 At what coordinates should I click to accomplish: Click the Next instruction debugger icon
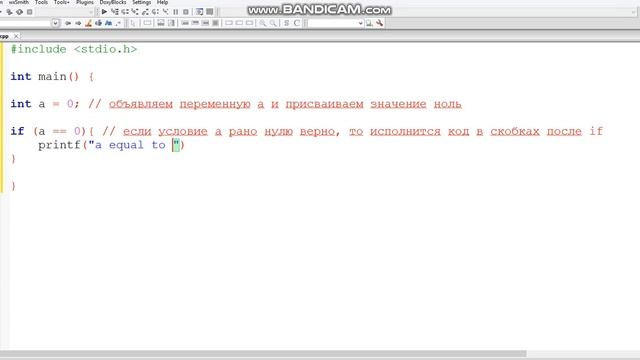tap(156, 12)
